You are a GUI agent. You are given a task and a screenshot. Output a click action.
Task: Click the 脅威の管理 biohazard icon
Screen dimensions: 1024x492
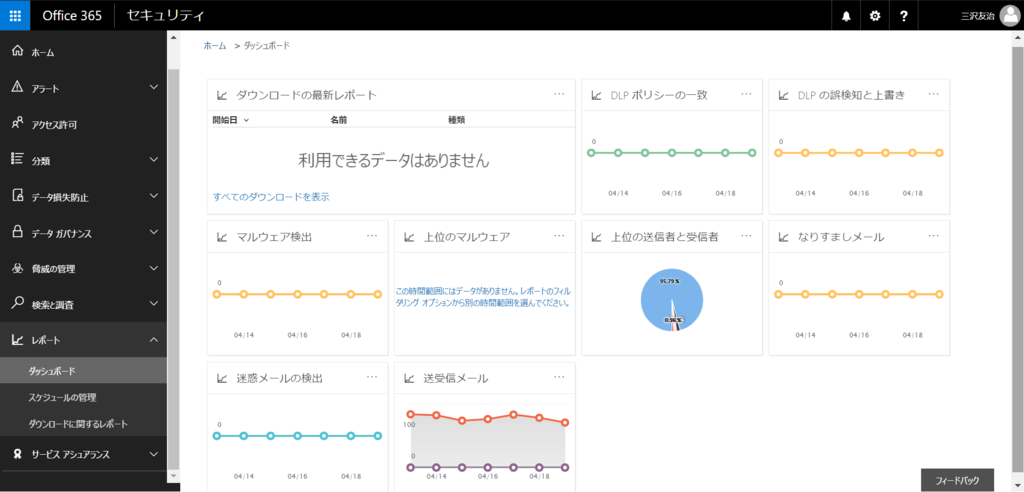point(18,267)
